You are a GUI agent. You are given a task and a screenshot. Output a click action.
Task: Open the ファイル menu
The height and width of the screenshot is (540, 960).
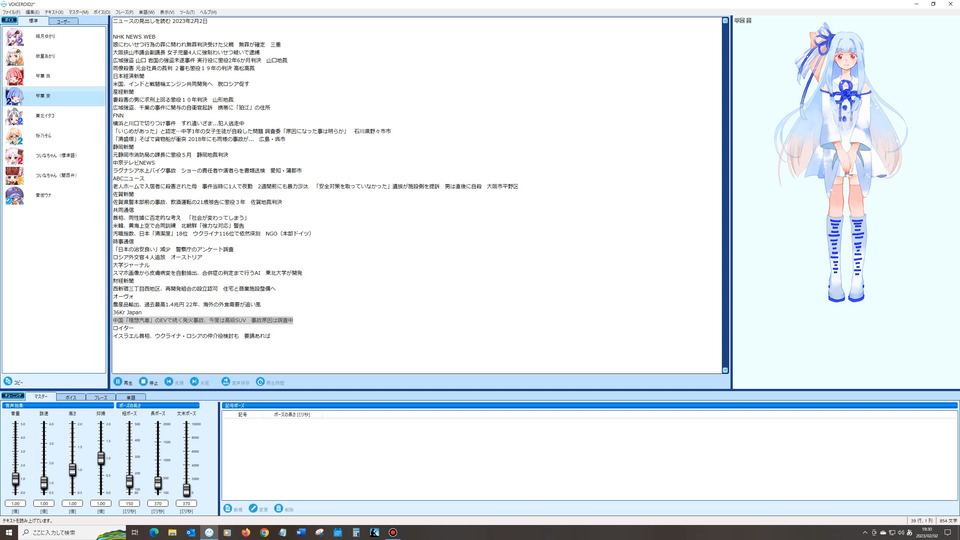(x=11, y=12)
